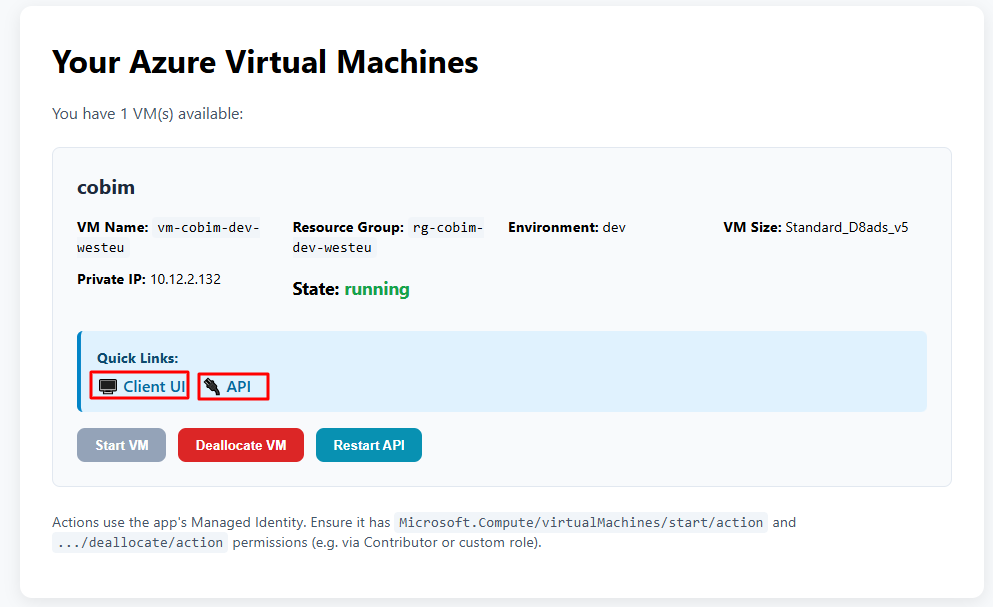Click the vm-cobim-dev-westeu VM name value
Screen dimensions: 993x607
207,227
